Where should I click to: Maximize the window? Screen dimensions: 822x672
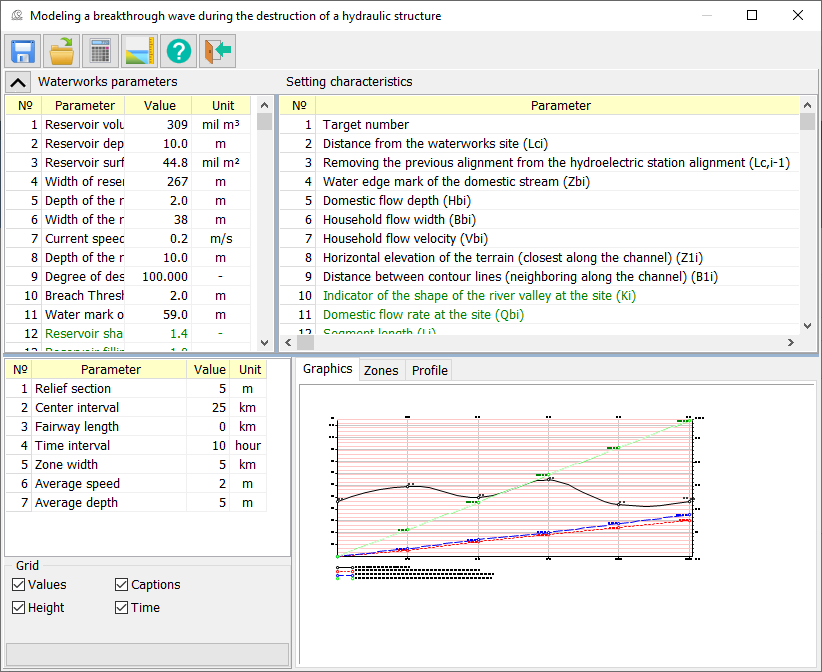[x=752, y=16]
